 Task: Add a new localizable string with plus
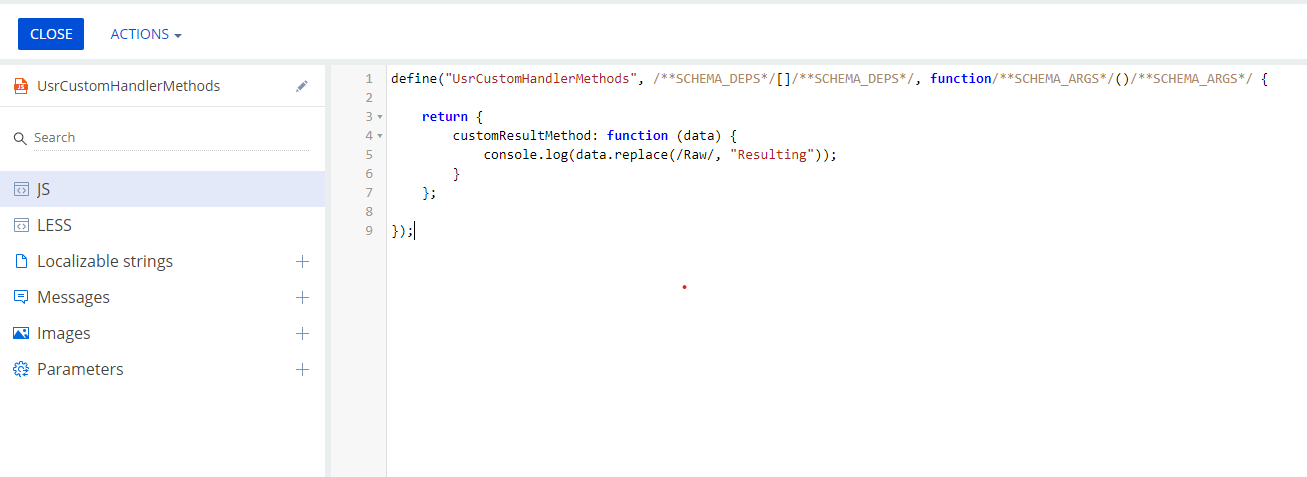[303, 261]
